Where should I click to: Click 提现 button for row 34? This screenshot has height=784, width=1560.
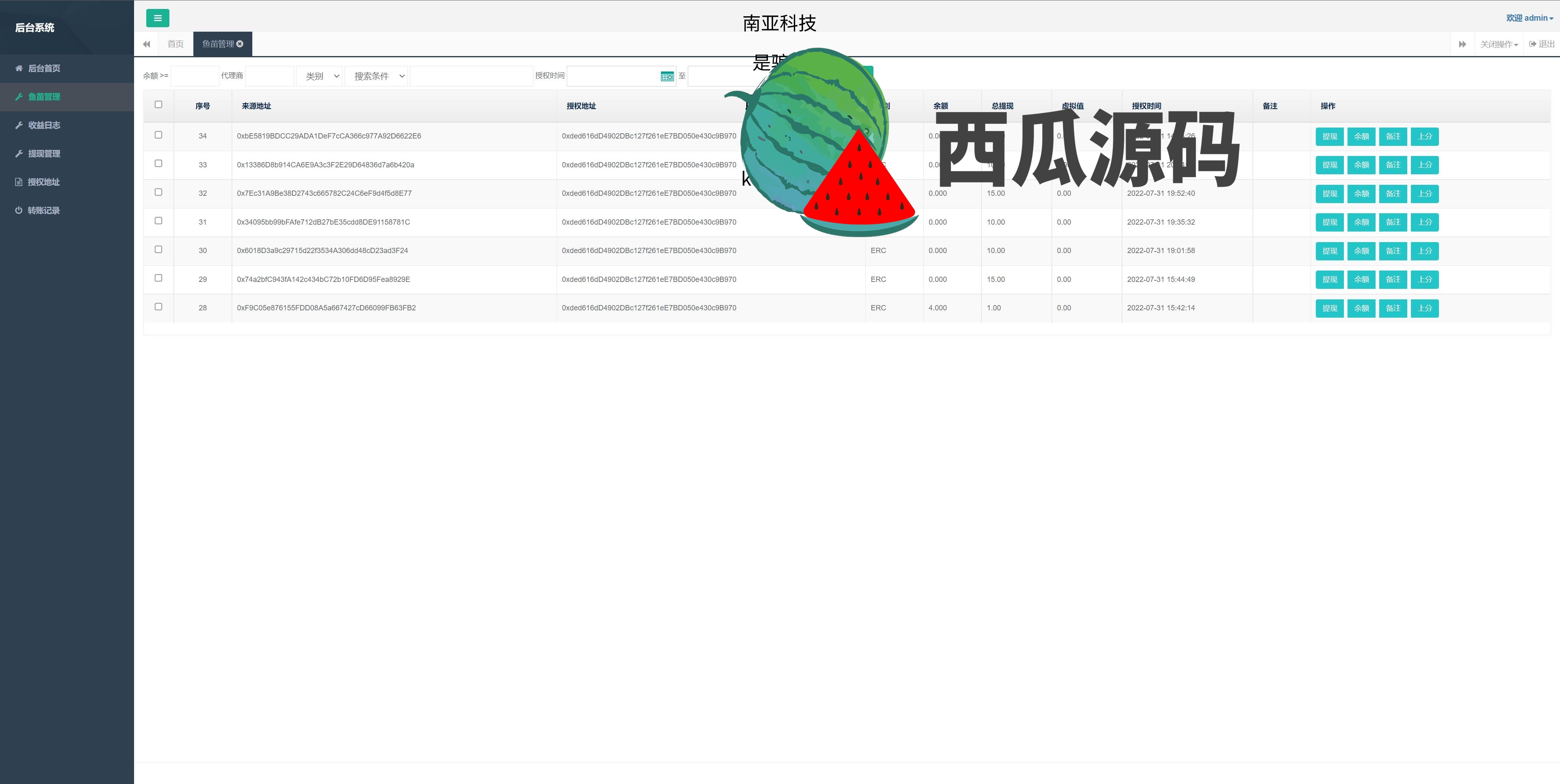coord(1330,137)
